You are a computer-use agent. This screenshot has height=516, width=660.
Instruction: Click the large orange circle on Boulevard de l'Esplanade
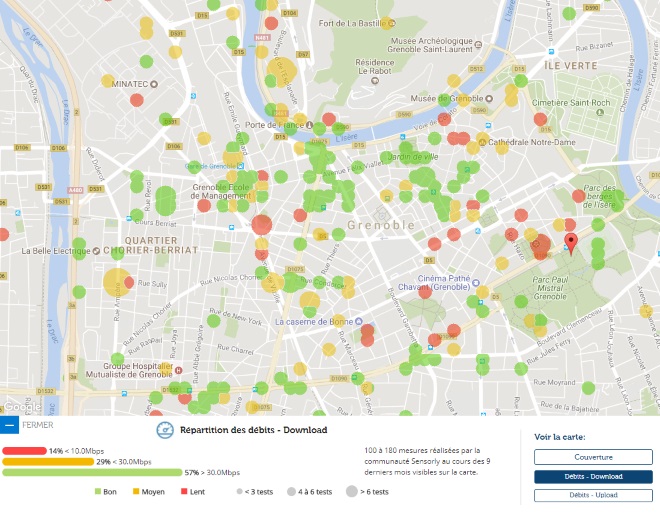pyautogui.click(x=282, y=72)
